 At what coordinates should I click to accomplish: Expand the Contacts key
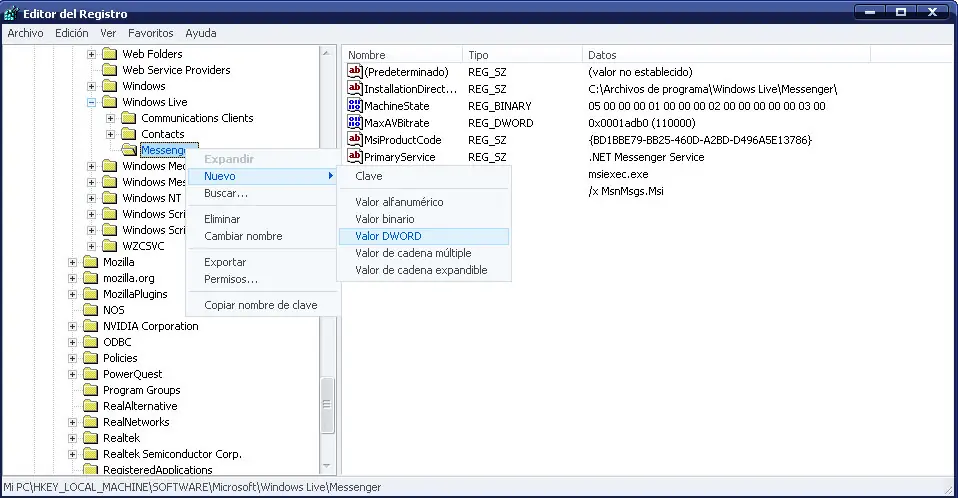click(x=111, y=134)
